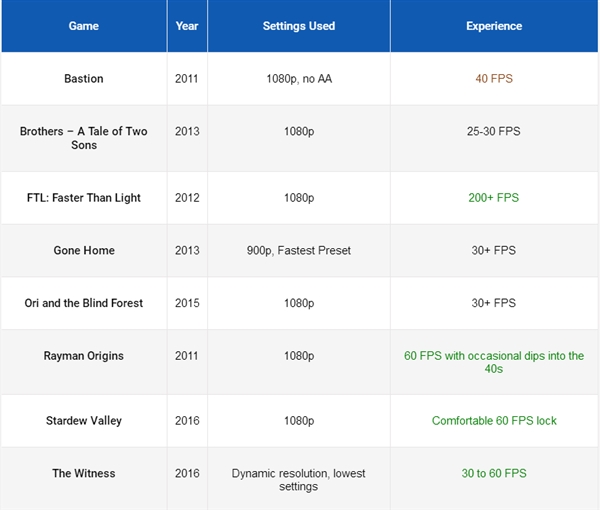Click the "Game" column header
This screenshot has width=600, height=510.
coord(84,26)
